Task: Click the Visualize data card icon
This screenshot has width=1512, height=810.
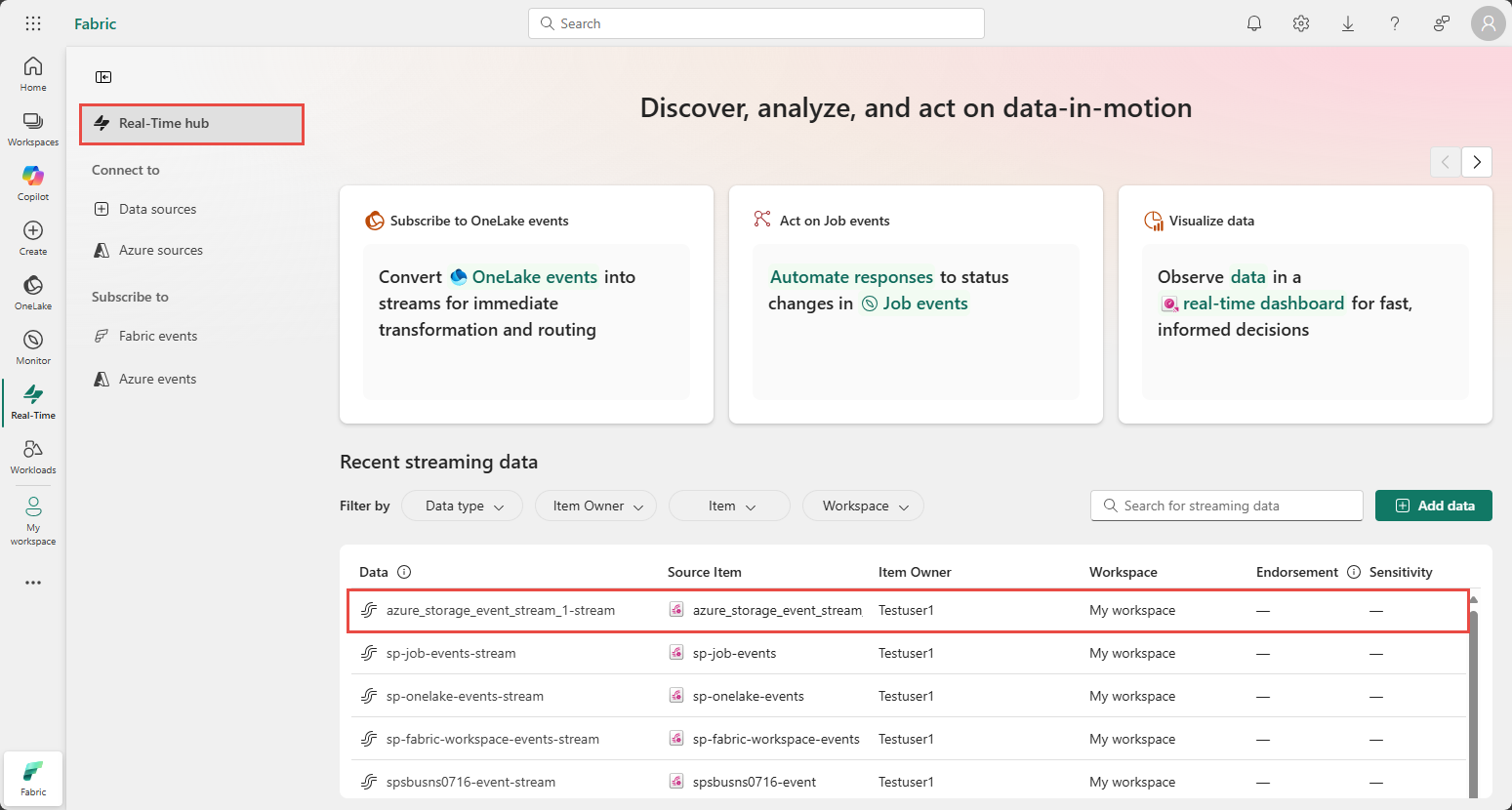Action: click(1154, 221)
